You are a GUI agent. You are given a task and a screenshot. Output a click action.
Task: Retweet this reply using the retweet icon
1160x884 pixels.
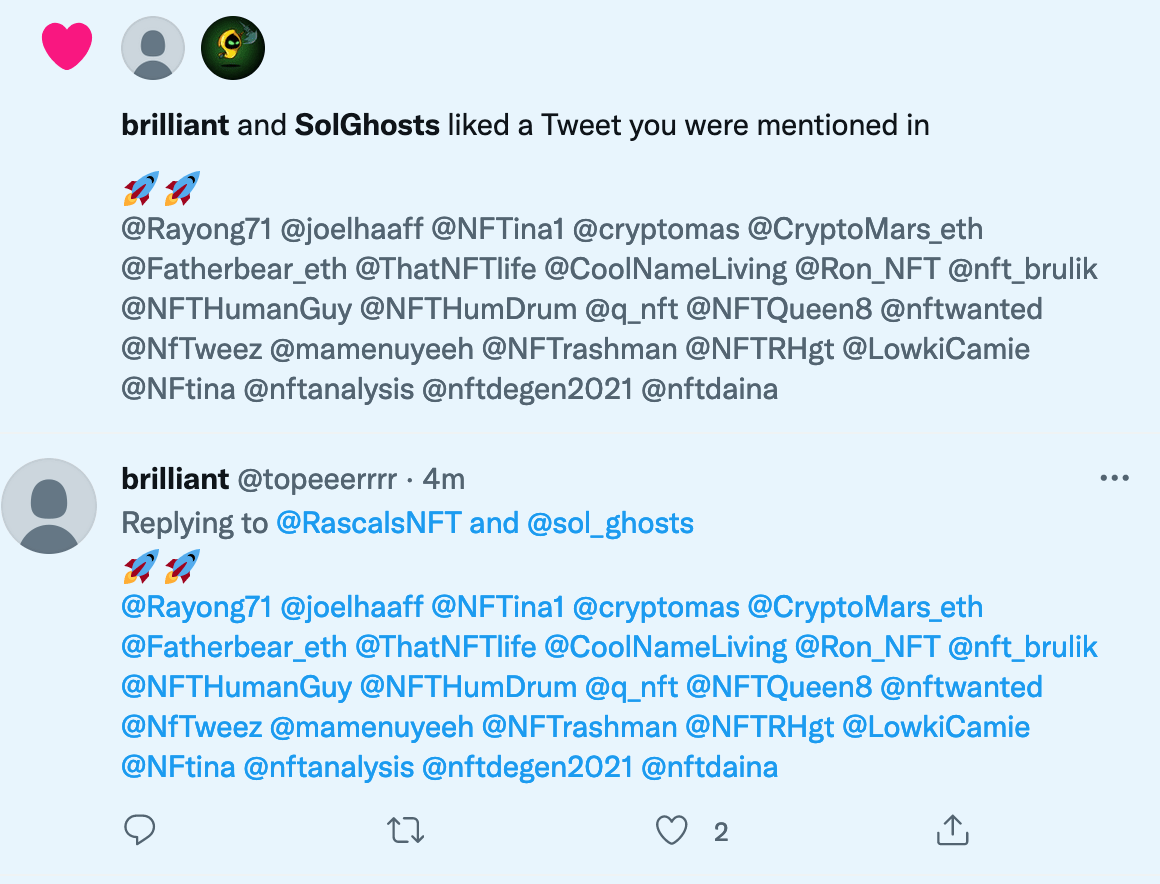[407, 829]
